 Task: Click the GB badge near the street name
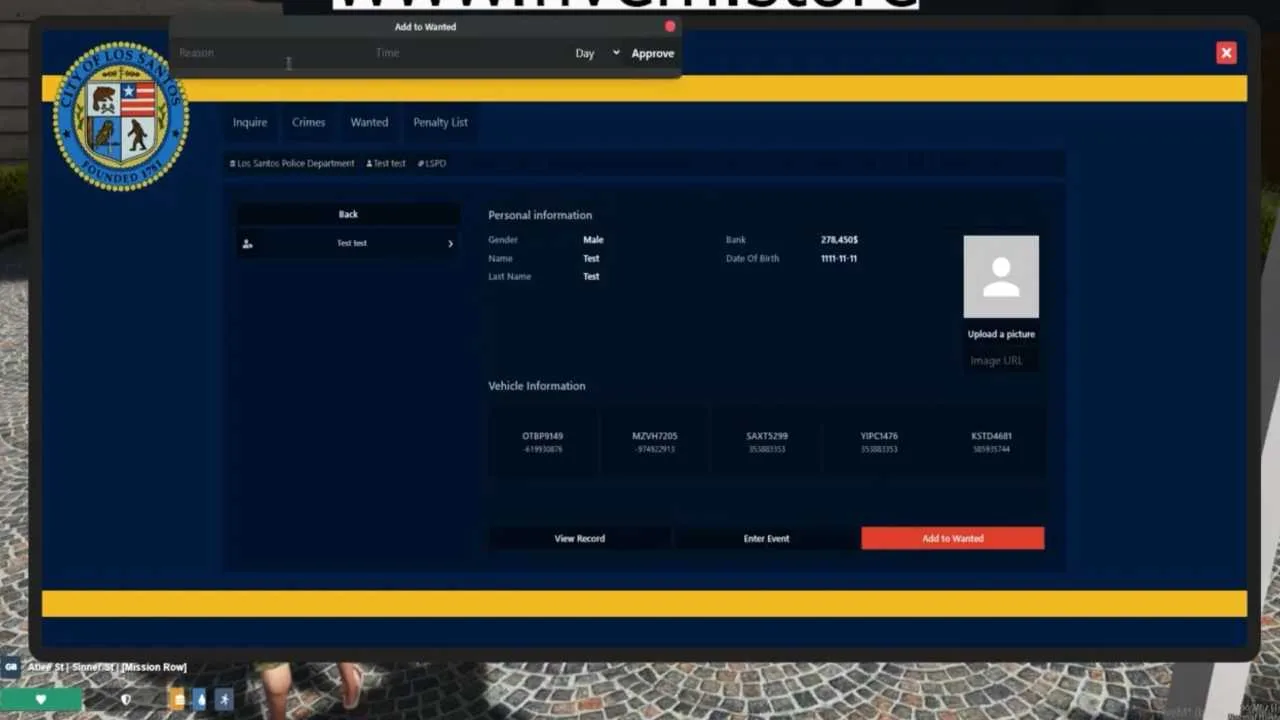(x=11, y=666)
